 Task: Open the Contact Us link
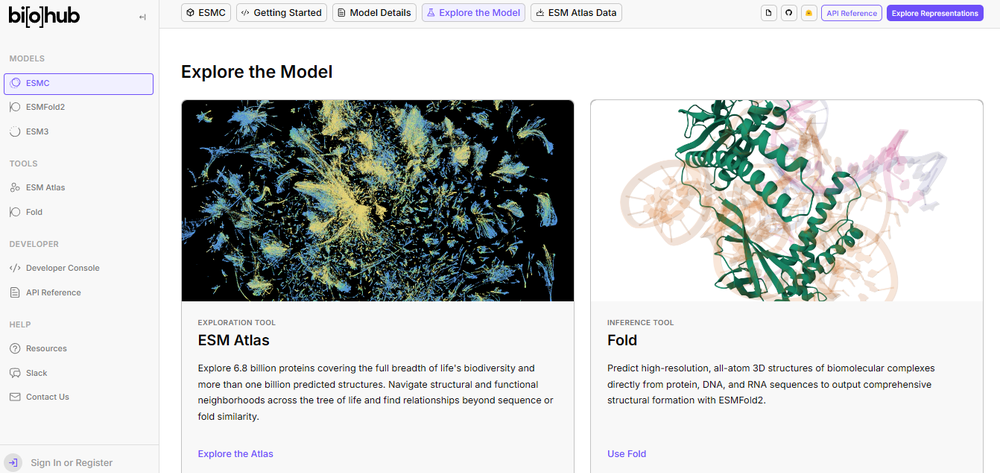[x=78, y=397]
